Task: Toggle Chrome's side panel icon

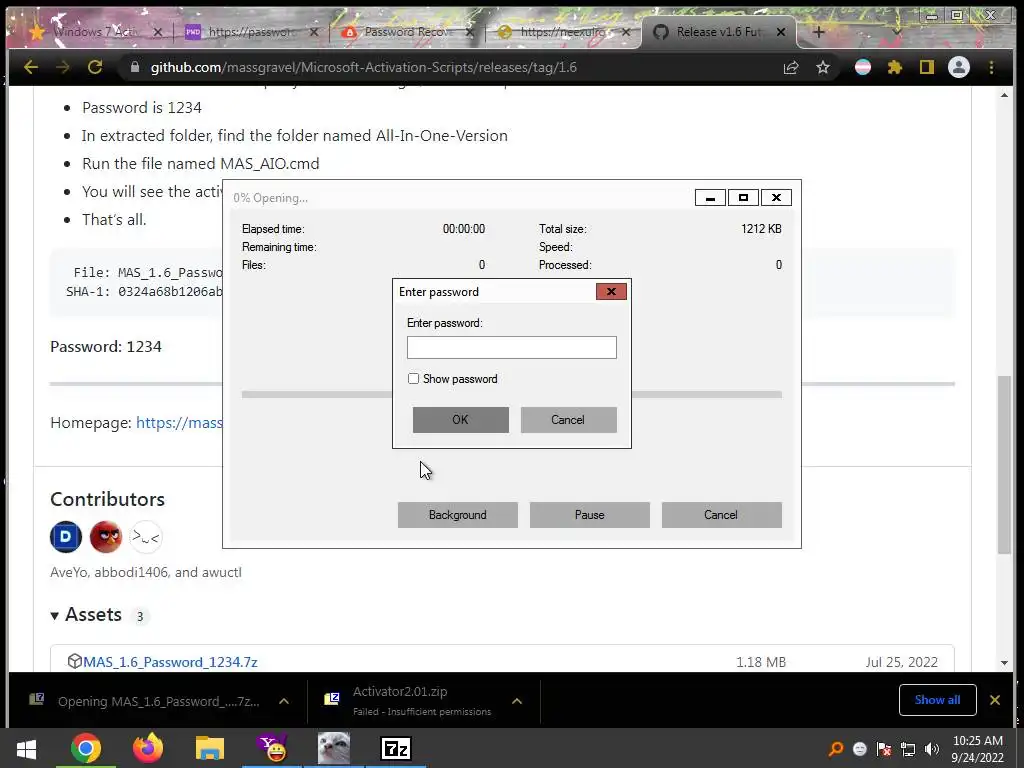Action: (927, 67)
